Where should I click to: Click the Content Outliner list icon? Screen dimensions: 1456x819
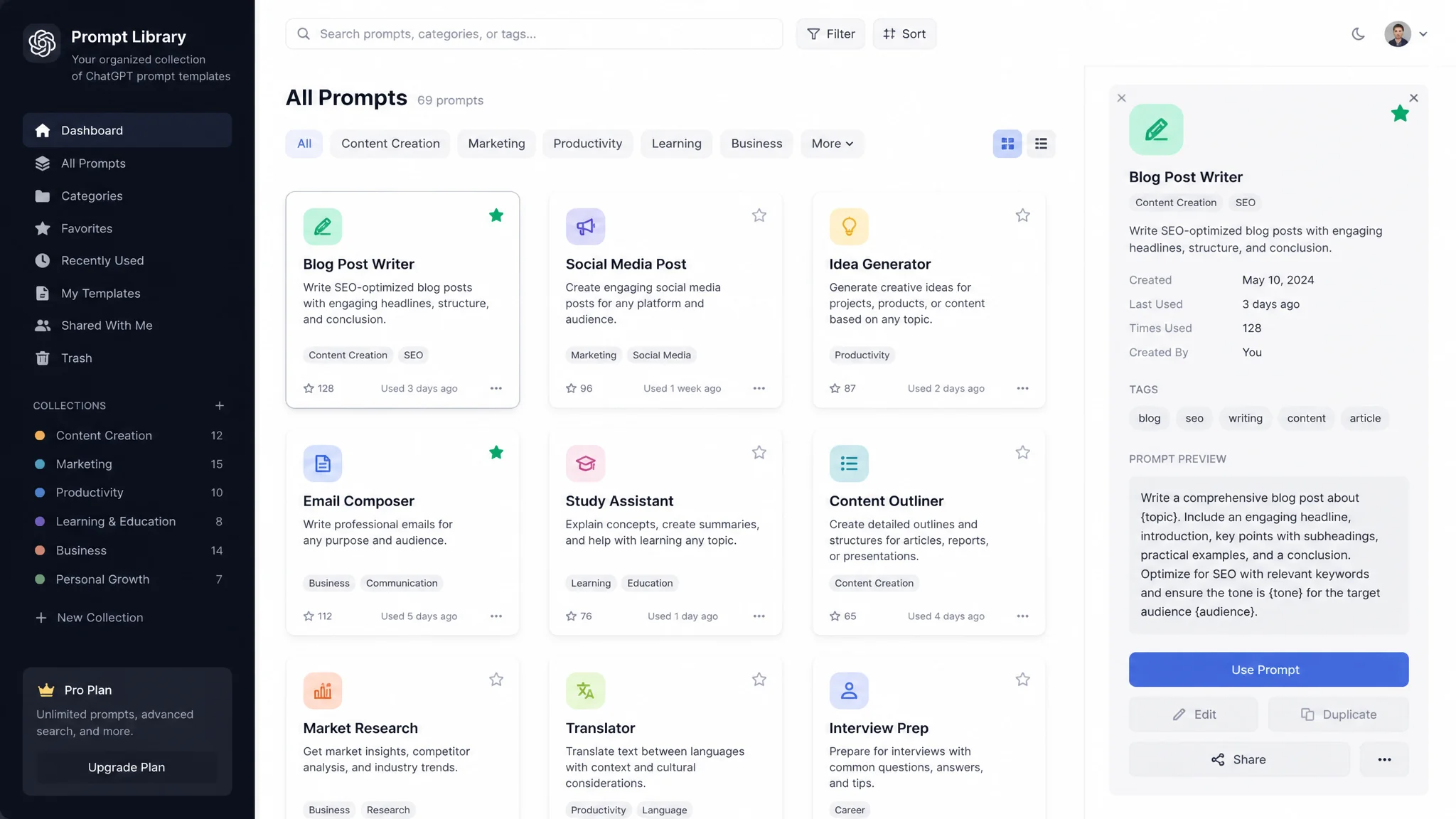click(x=849, y=464)
